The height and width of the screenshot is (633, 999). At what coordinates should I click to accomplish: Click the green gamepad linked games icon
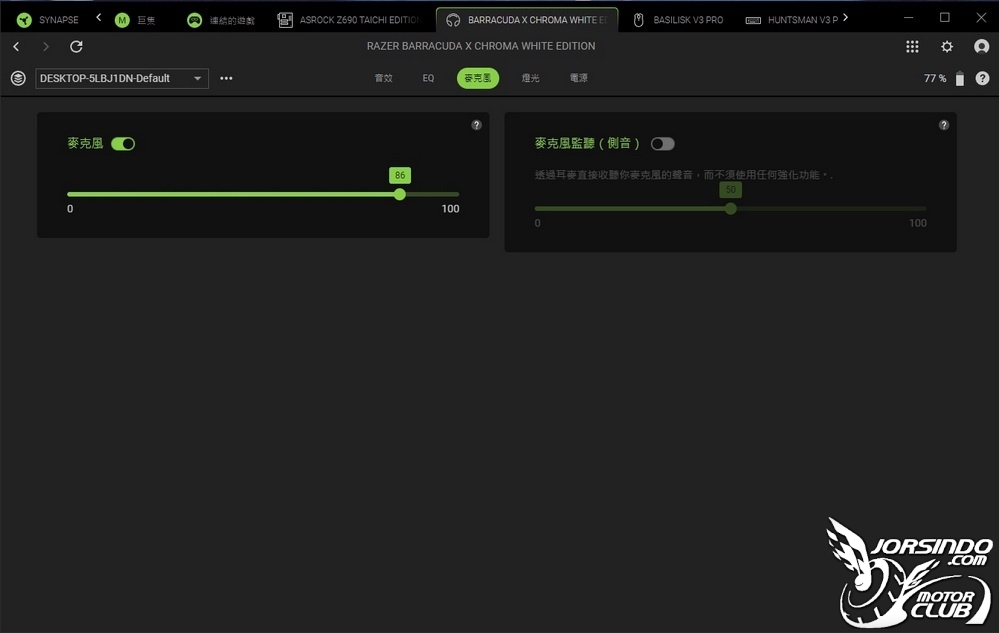[194, 20]
